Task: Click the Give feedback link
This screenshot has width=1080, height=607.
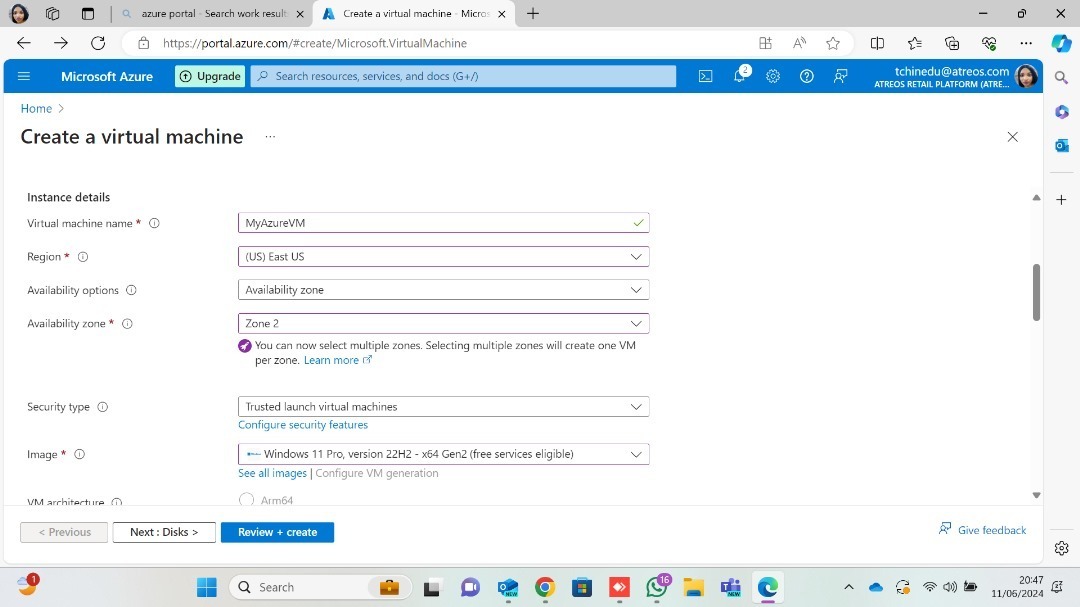Action: [983, 530]
